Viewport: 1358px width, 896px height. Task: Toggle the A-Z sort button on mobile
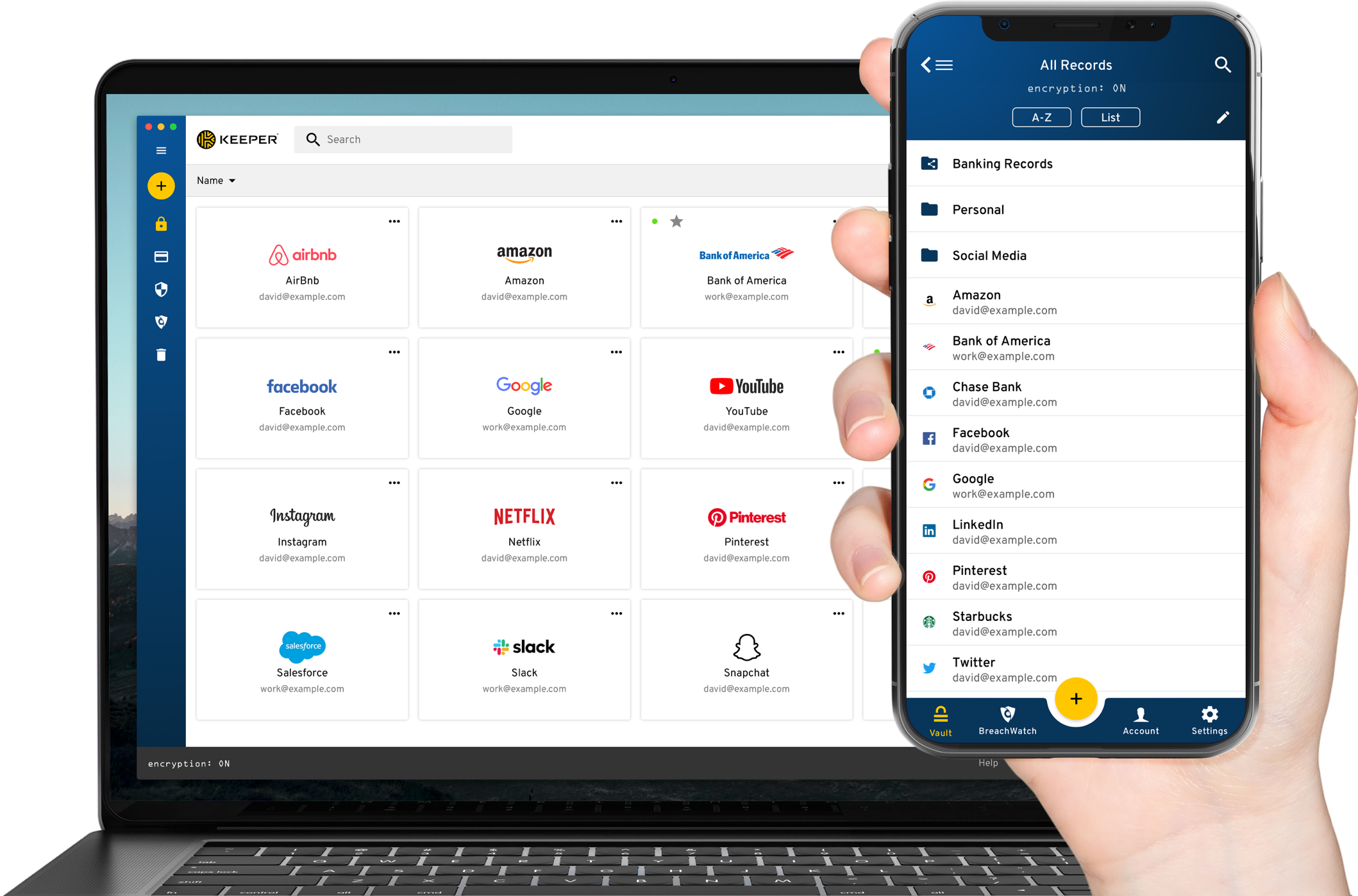click(1041, 117)
